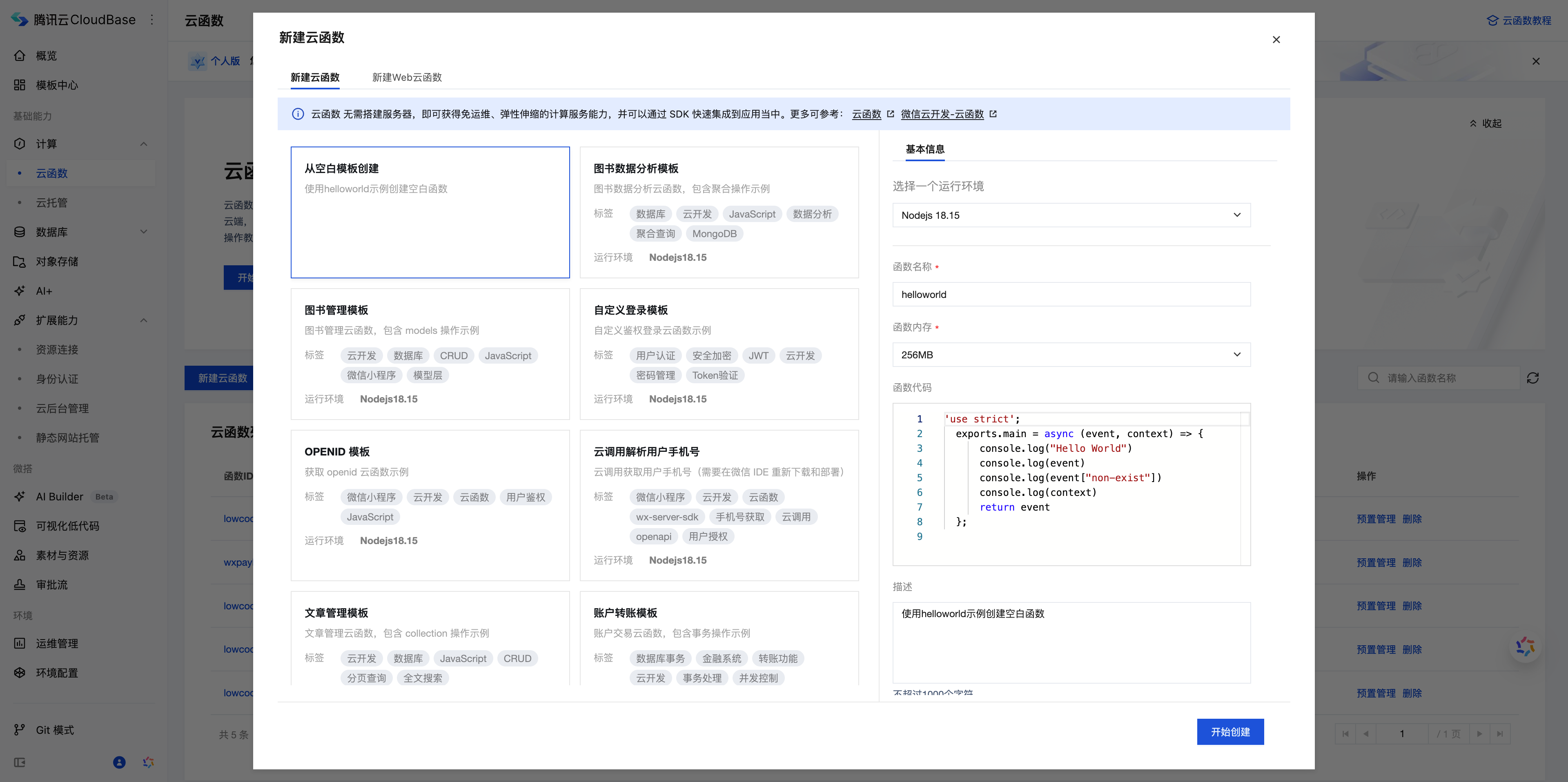Image resolution: width=1568 pixels, height=782 pixels.
Task: Choose the 账户转账模板 card
Action: pos(719,638)
